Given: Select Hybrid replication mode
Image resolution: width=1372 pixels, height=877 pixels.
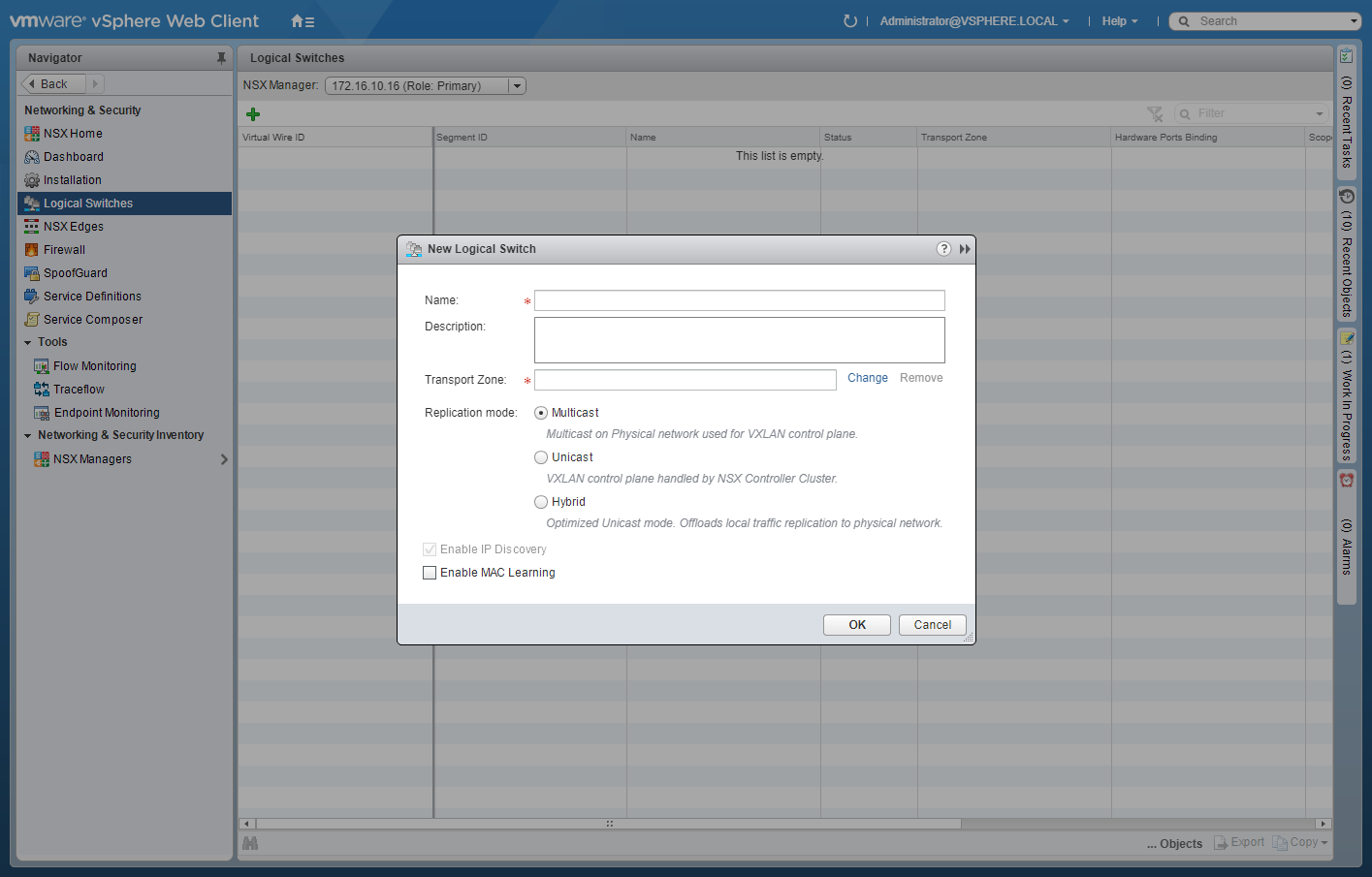Looking at the screenshot, I should 541,502.
